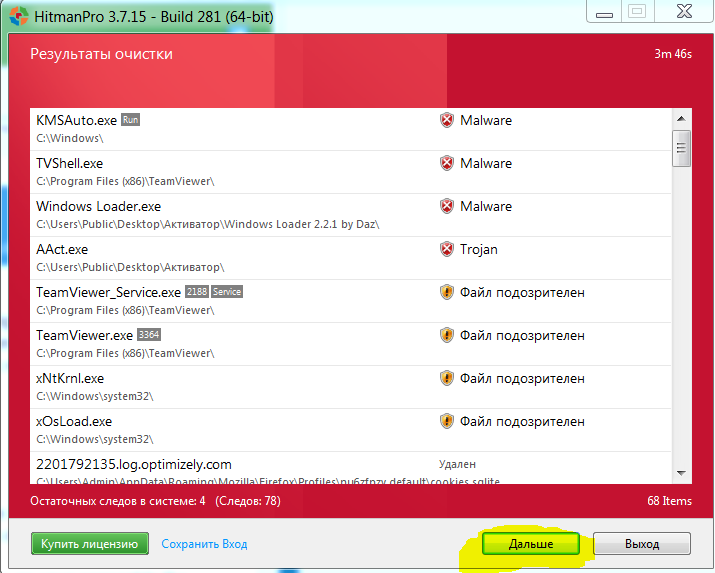Click the Выход button
This screenshot has width=715, height=573.
coord(642,543)
